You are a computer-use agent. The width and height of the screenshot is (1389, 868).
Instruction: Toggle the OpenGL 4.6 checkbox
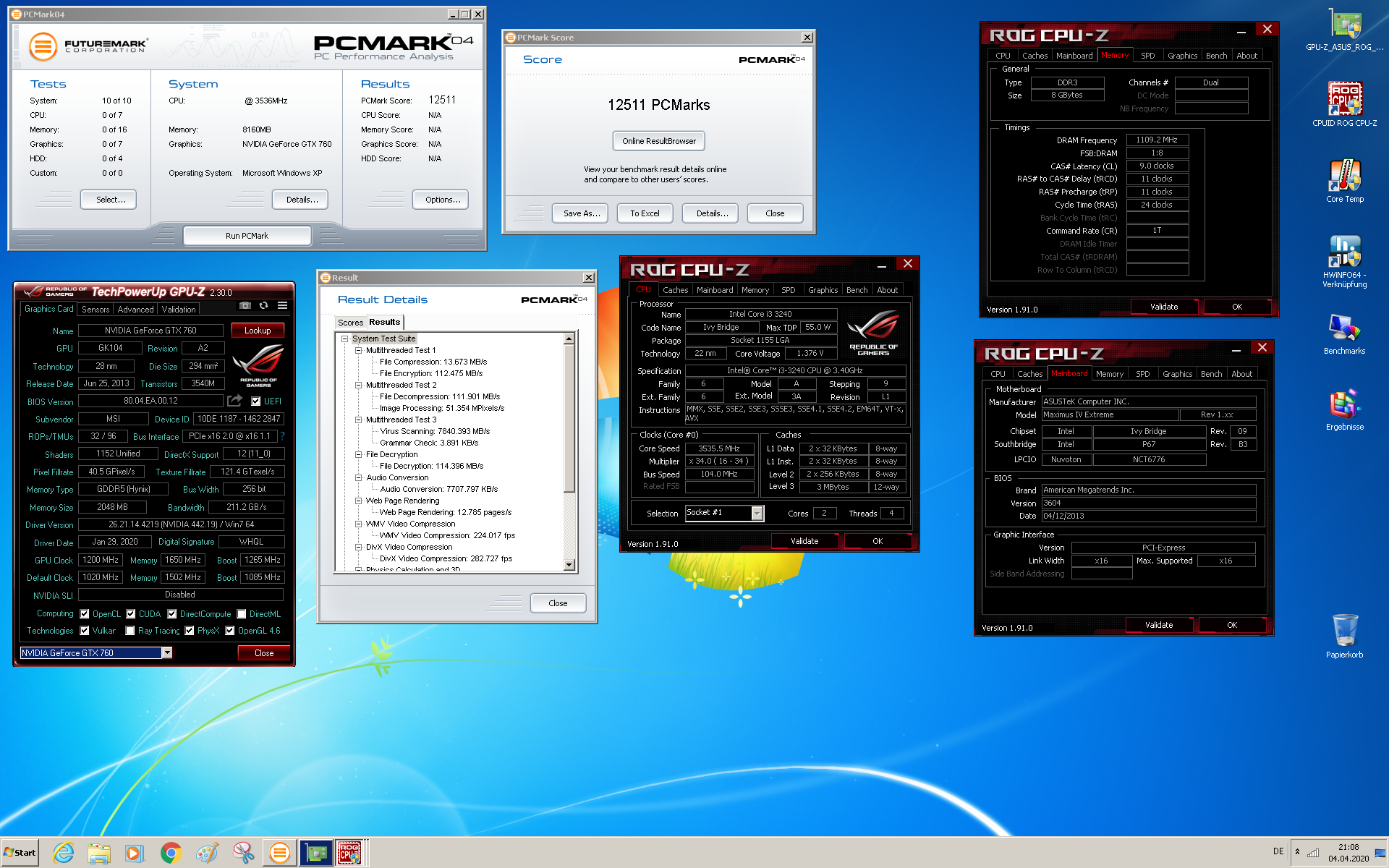tap(230, 631)
